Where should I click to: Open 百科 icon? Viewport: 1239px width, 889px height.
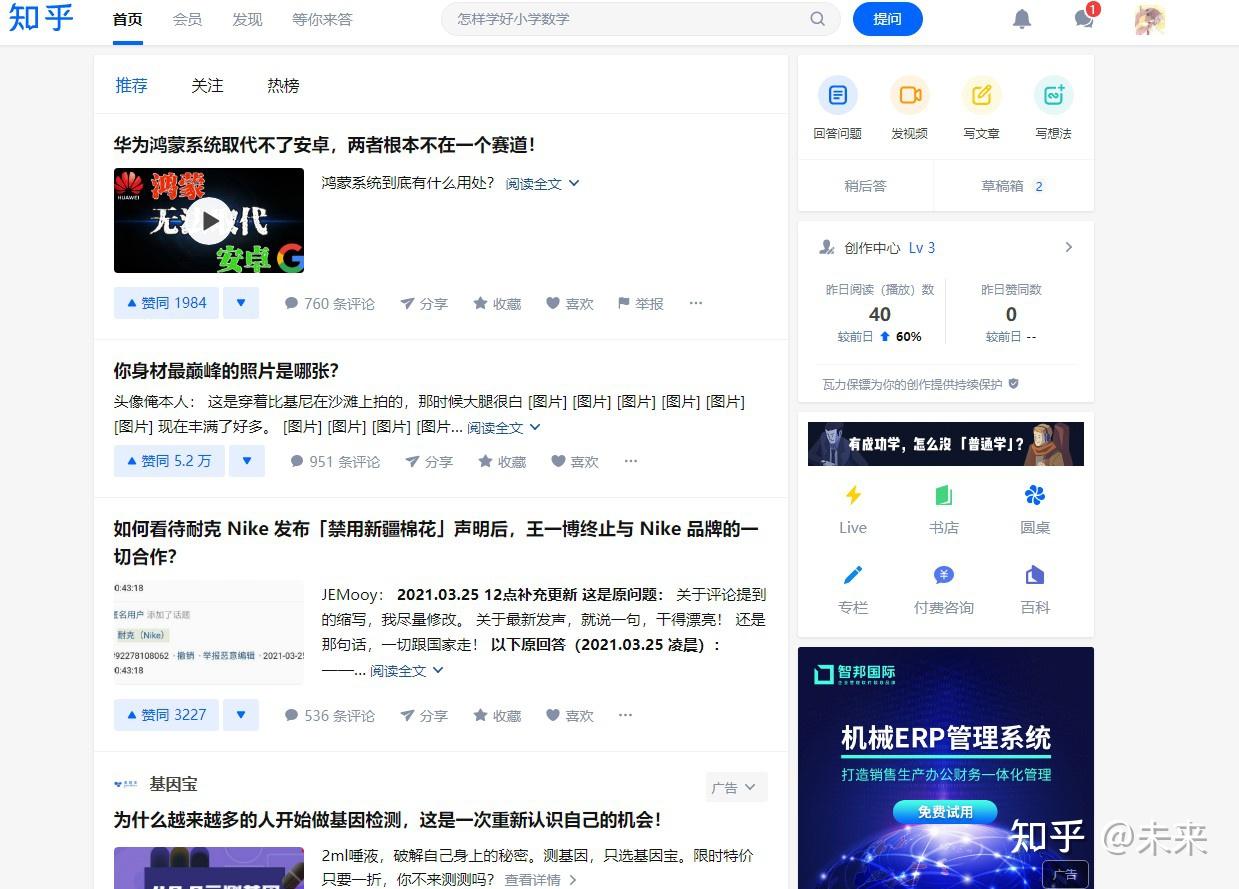1035,575
